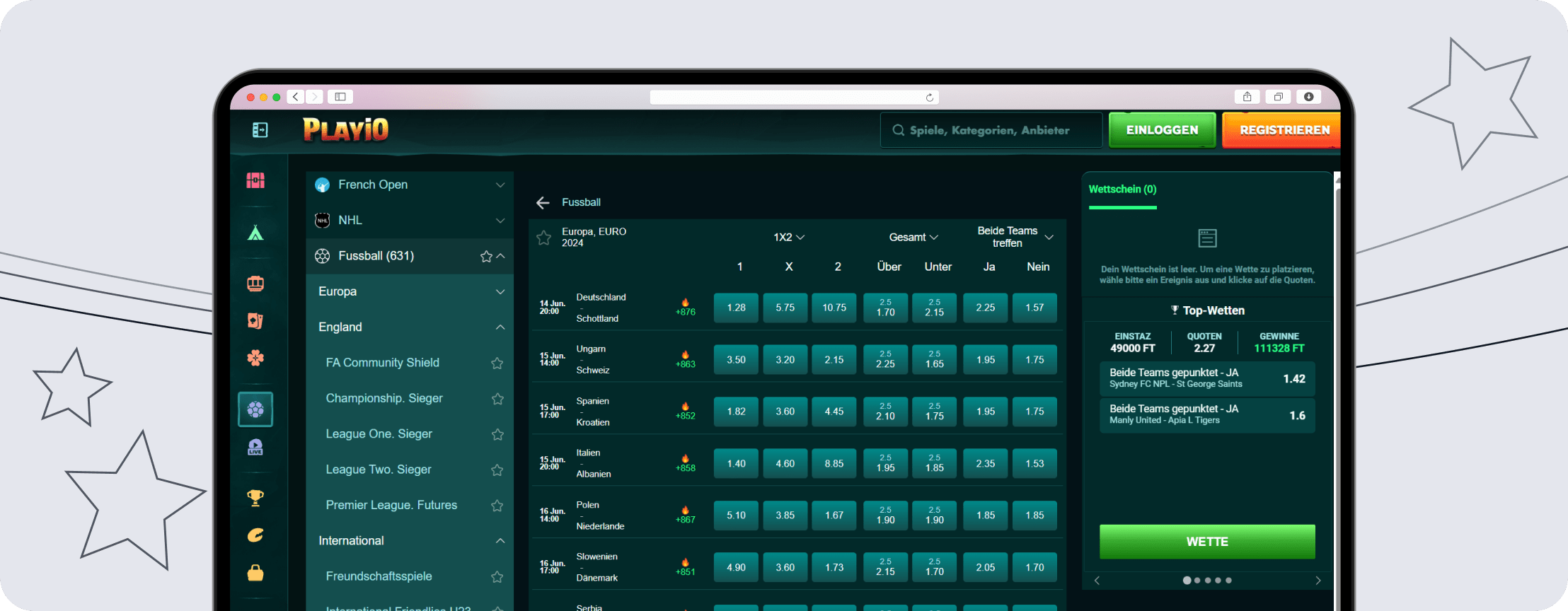Viewport: 1568px width, 611px height.
Task: Open the playing cards sidebar icon
Action: [255, 320]
